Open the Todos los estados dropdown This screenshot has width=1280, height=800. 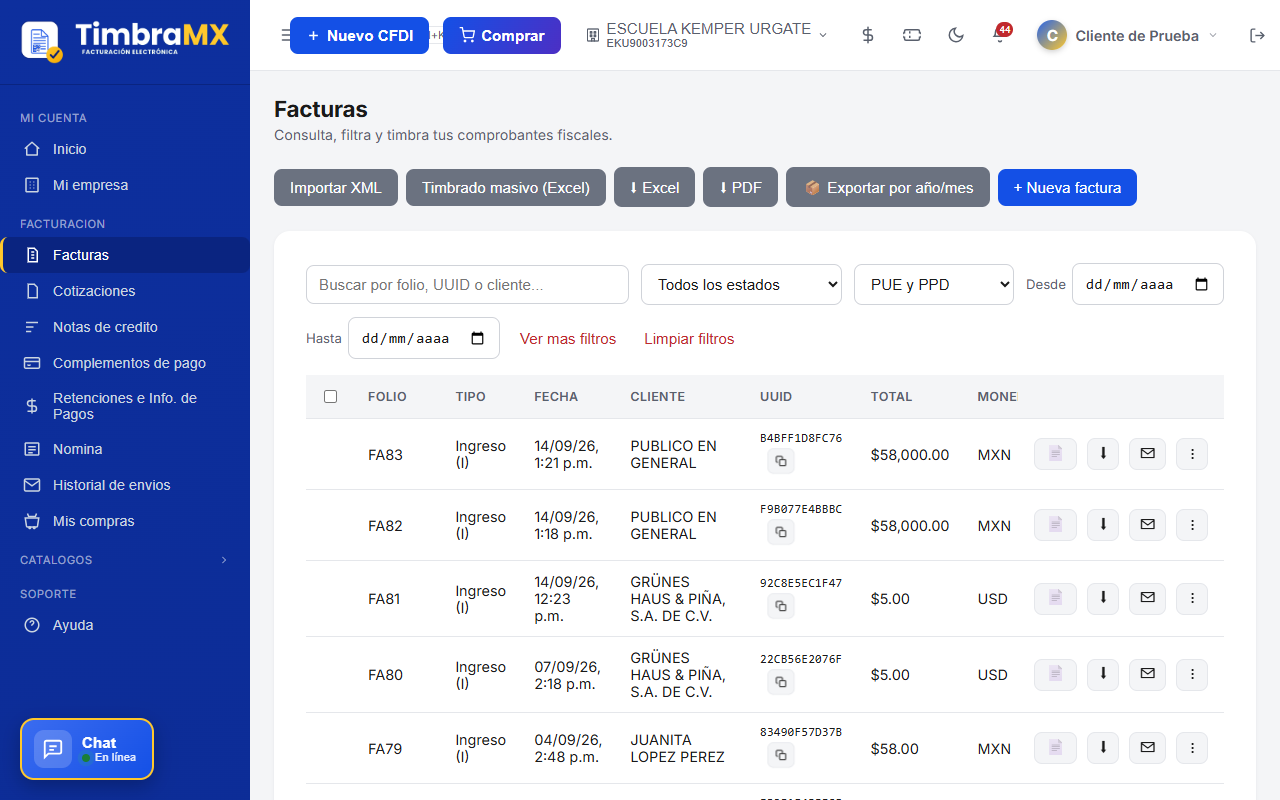[741, 285]
